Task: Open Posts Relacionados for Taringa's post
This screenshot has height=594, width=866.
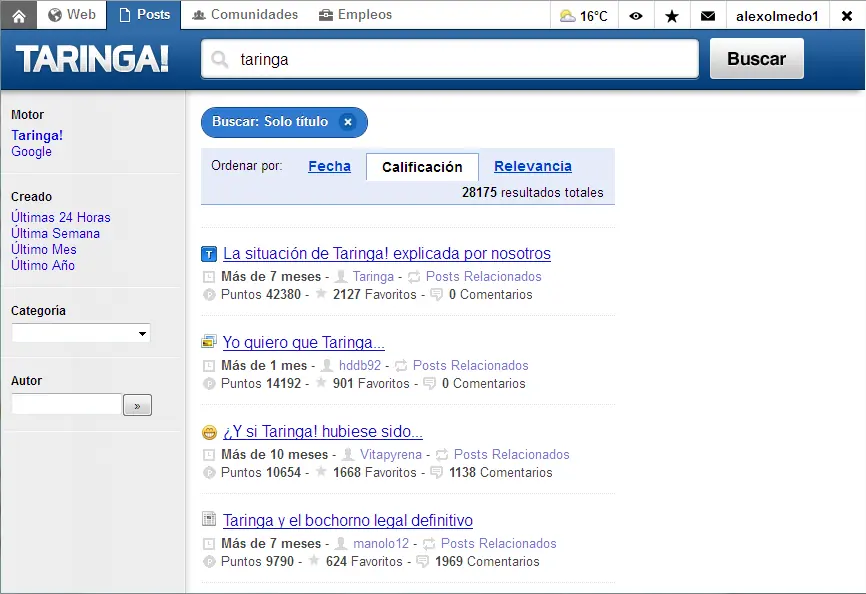Action: 483,276
